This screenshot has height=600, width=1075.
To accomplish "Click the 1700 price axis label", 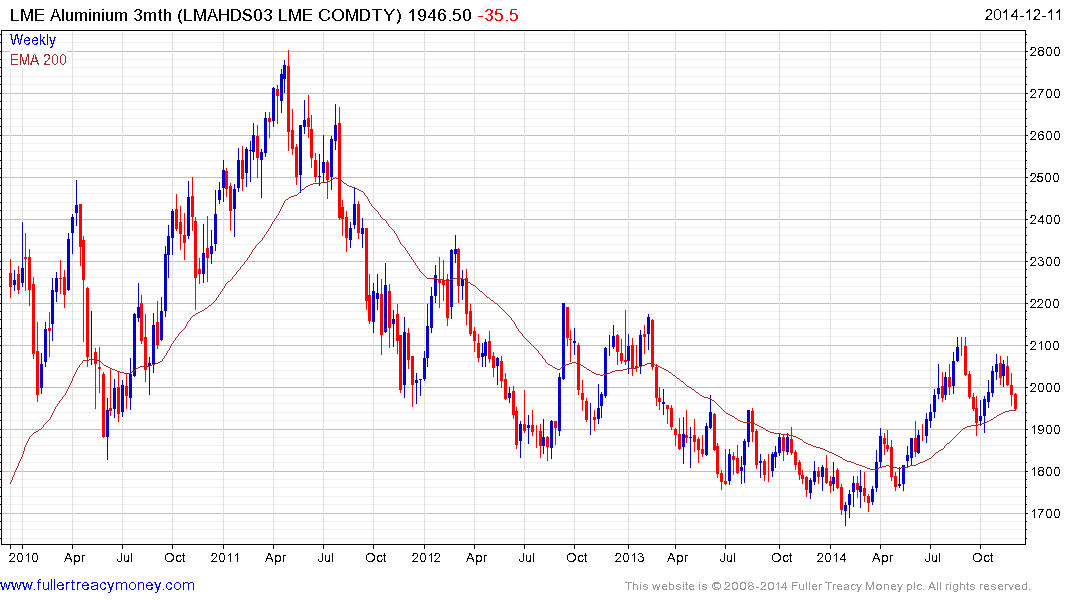I will (x=1045, y=514).
